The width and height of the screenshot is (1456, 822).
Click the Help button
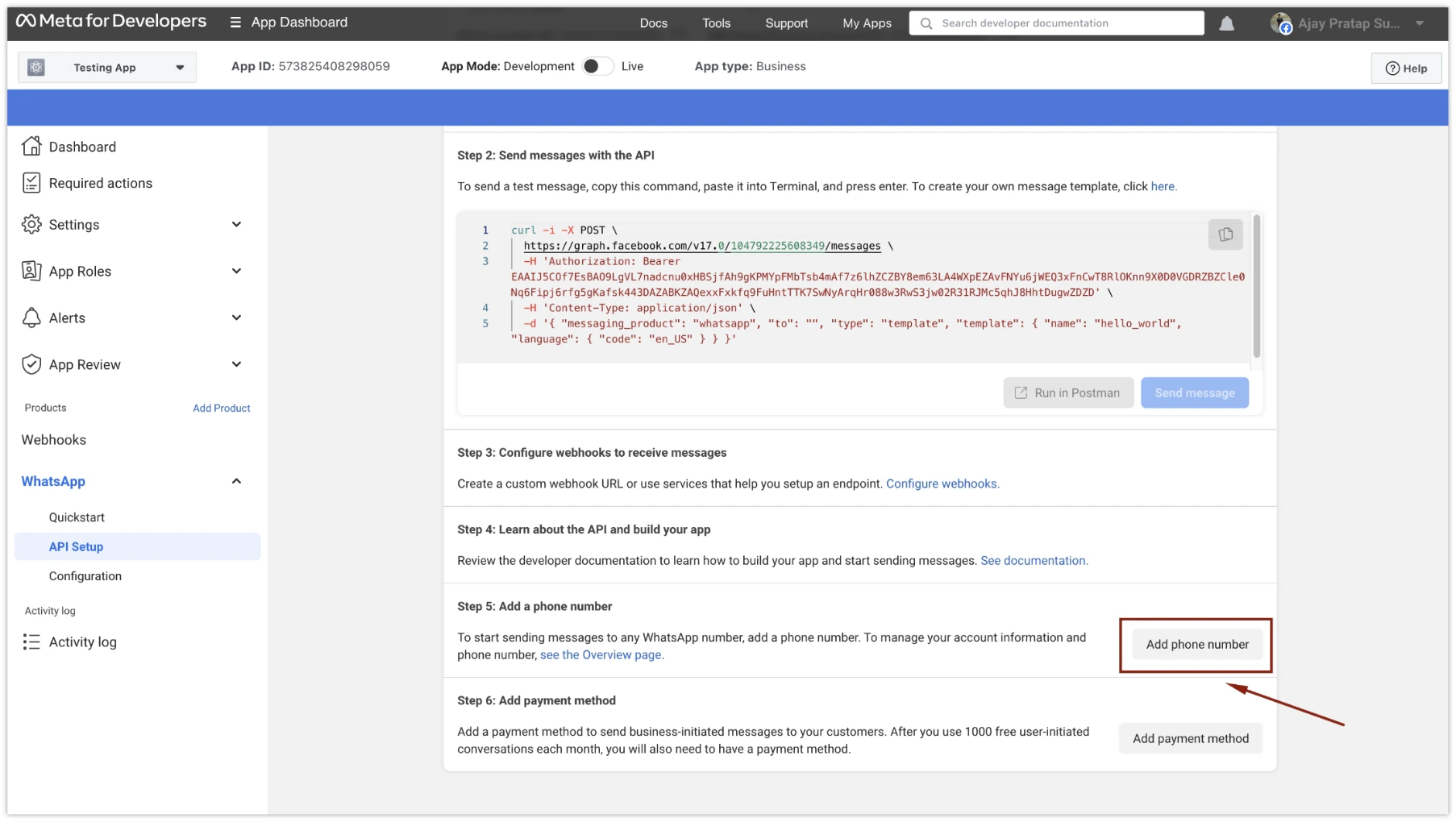[x=1406, y=68]
